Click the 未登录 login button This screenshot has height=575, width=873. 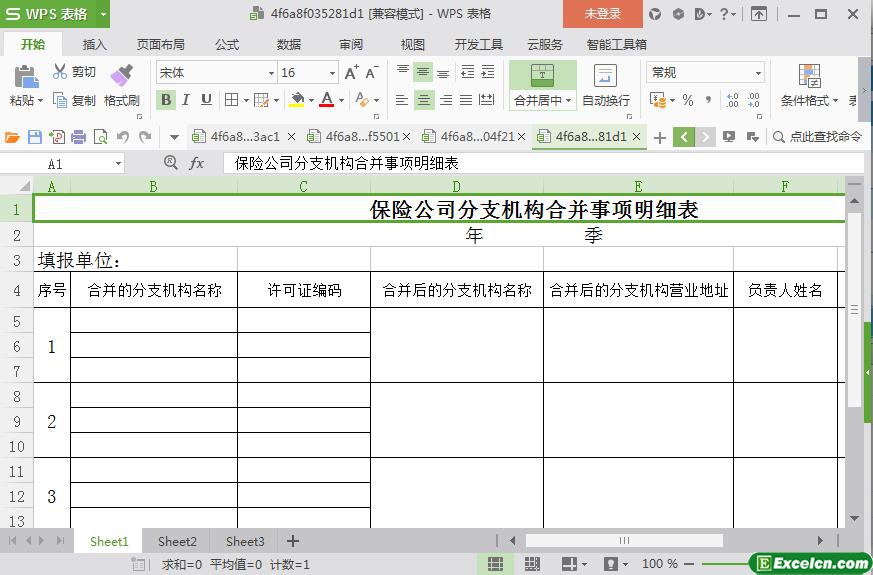click(x=603, y=14)
